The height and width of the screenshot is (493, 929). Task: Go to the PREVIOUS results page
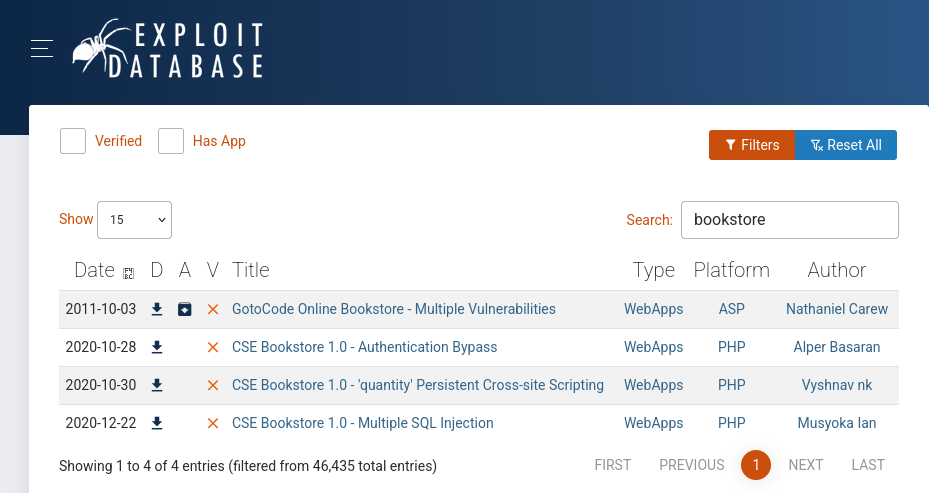pyautogui.click(x=691, y=465)
